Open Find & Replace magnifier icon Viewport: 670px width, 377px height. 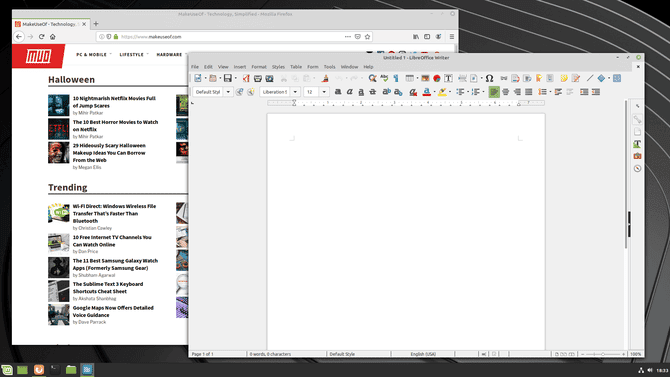point(373,78)
